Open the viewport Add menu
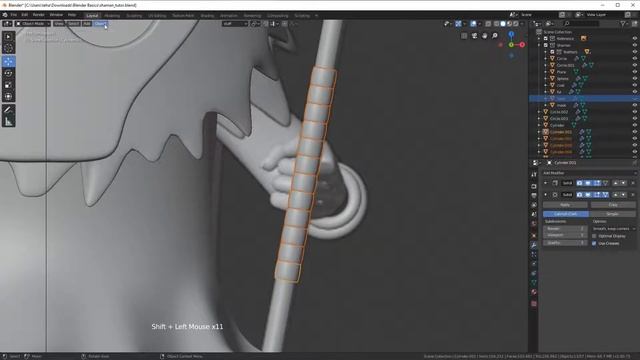Viewport: 640px width, 360px height. click(87, 24)
